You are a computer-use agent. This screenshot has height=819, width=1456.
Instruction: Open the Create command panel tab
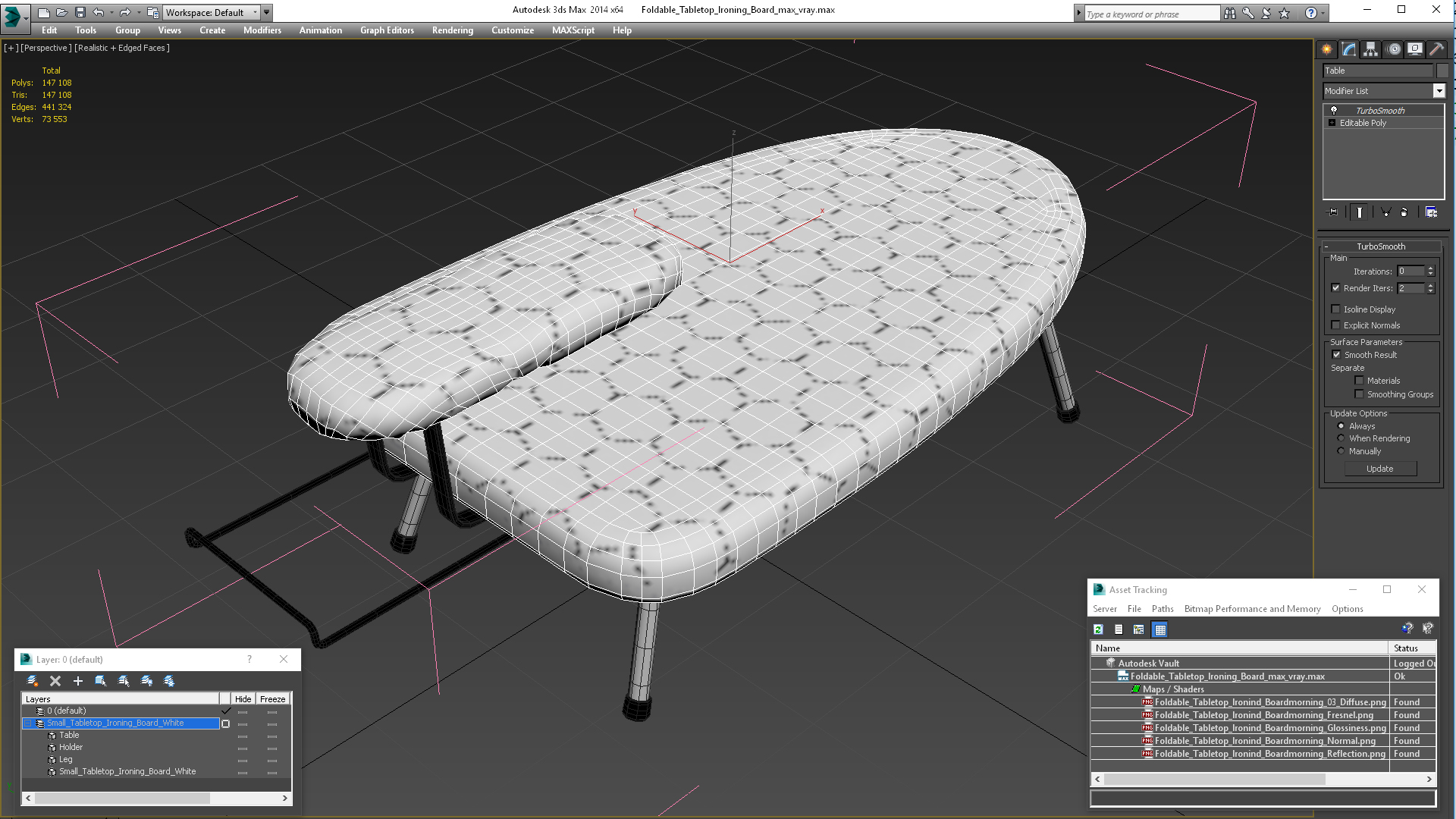click(x=1326, y=49)
